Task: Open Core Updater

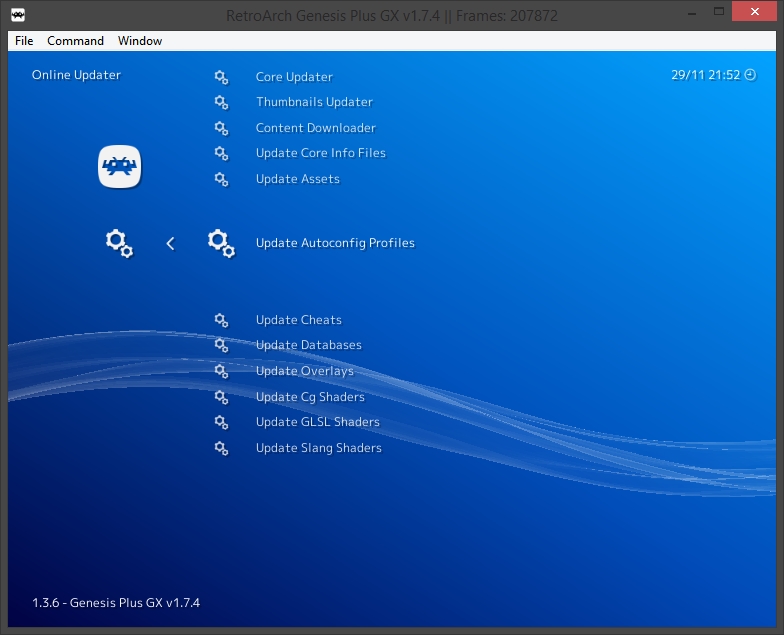Action: (294, 77)
